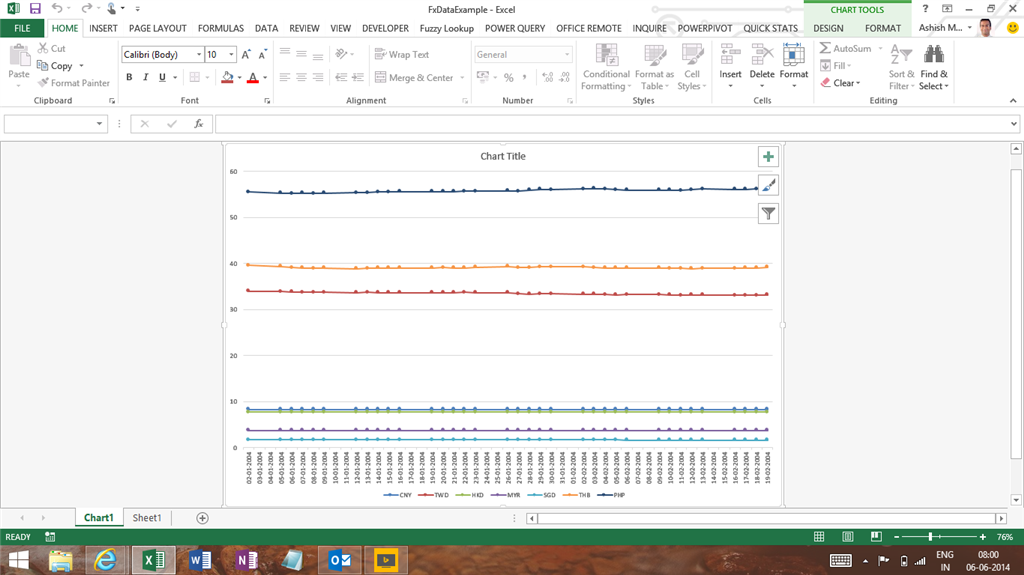Click the Insert cells icon

pyautogui.click(x=730, y=55)
